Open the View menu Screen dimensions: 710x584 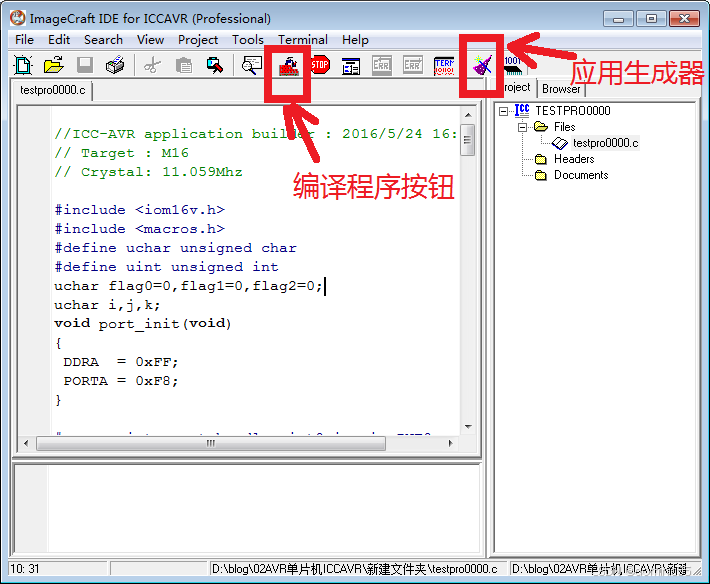[x=150, y=40]
